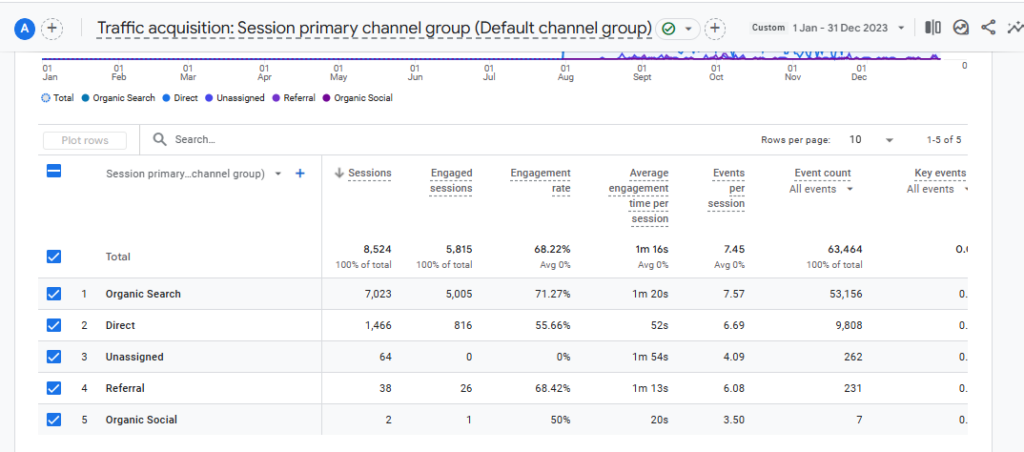This screenshot has width=1024, height=452.
Task: Click the Direct legend entry
Action: click(x=180, y=98)
